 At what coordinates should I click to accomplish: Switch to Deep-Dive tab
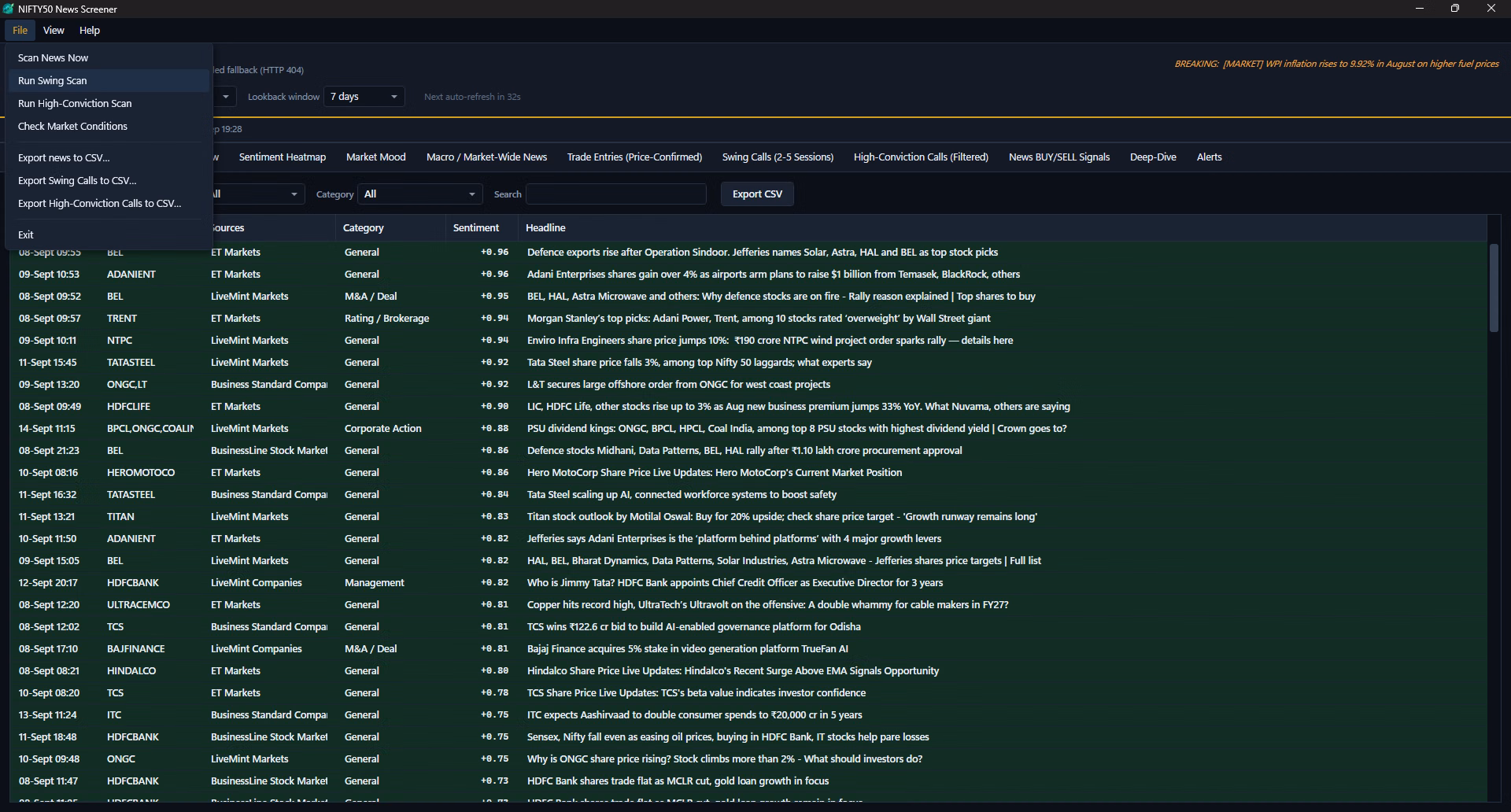1153,157
